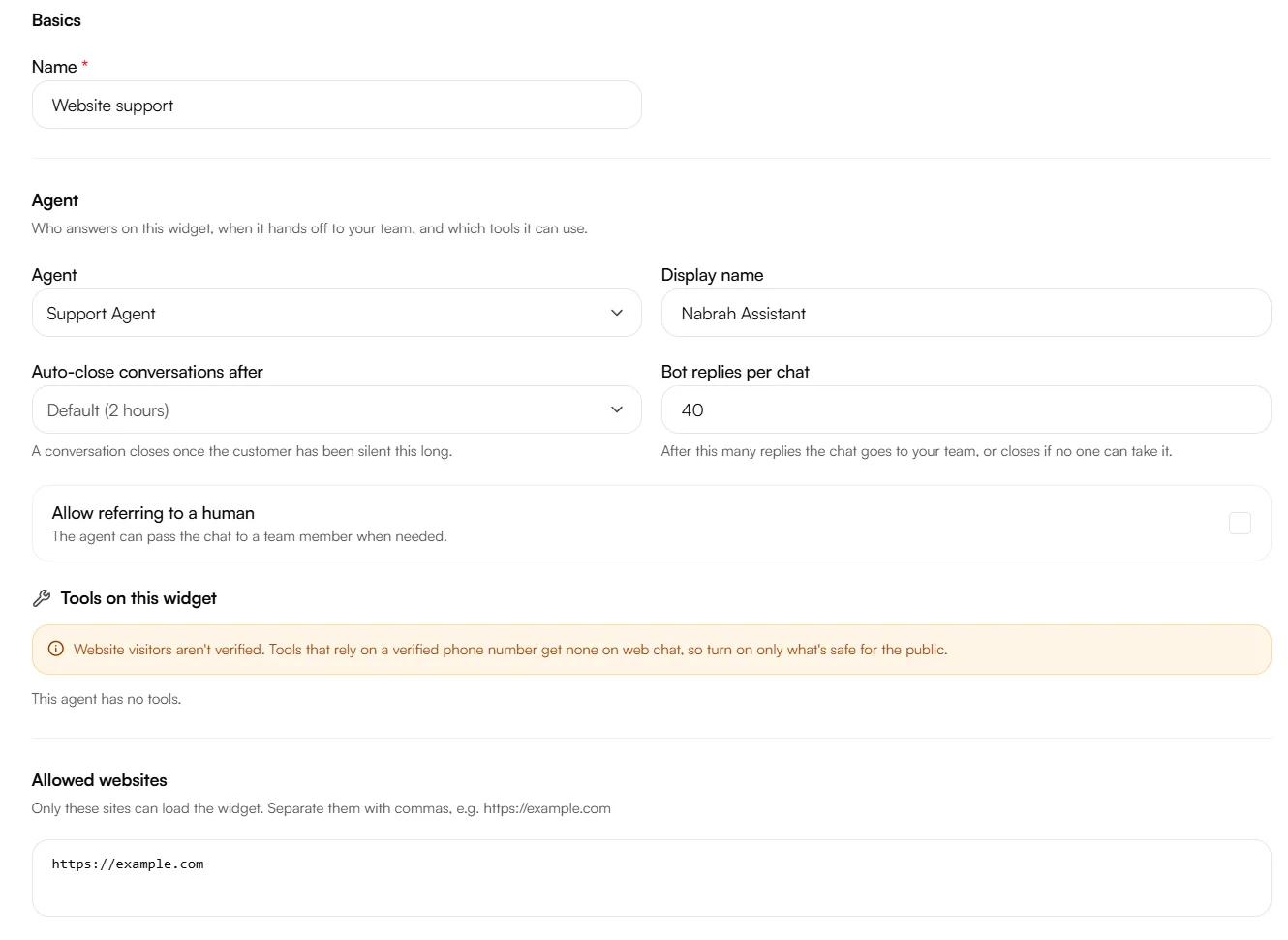Focus the Display name field with Nabrah Assistant

(x=966, y=314)
